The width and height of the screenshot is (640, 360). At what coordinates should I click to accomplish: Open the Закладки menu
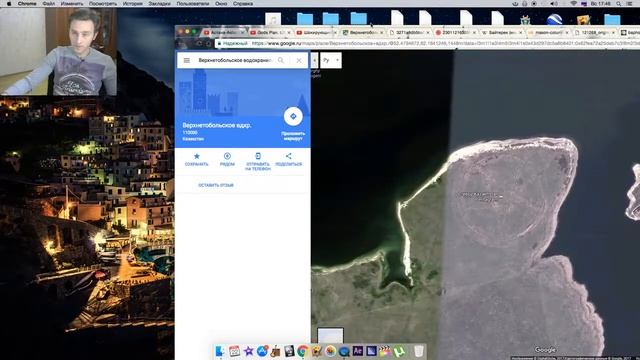(160, 4)
